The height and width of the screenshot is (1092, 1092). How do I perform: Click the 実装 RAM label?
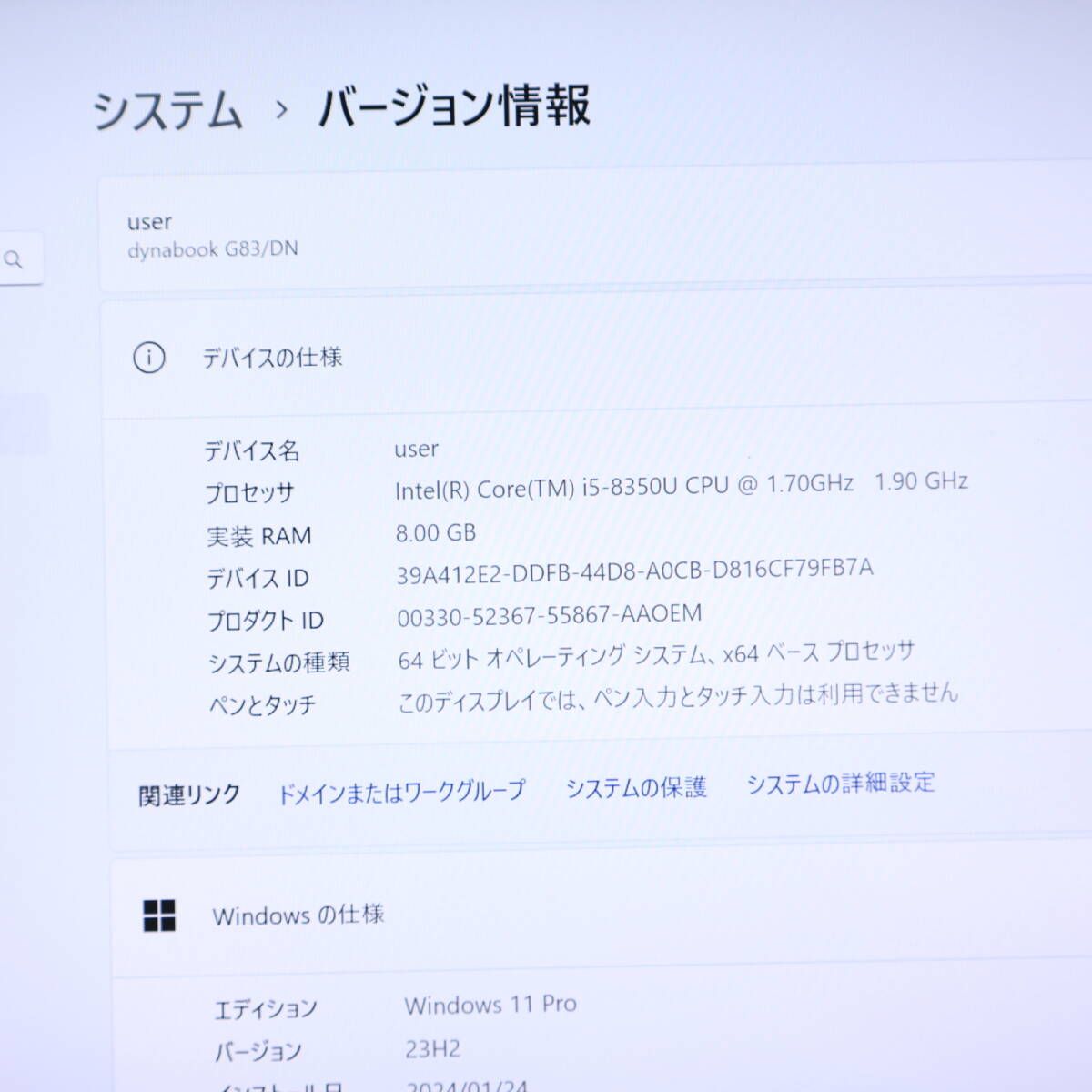(x=259, y=536)
